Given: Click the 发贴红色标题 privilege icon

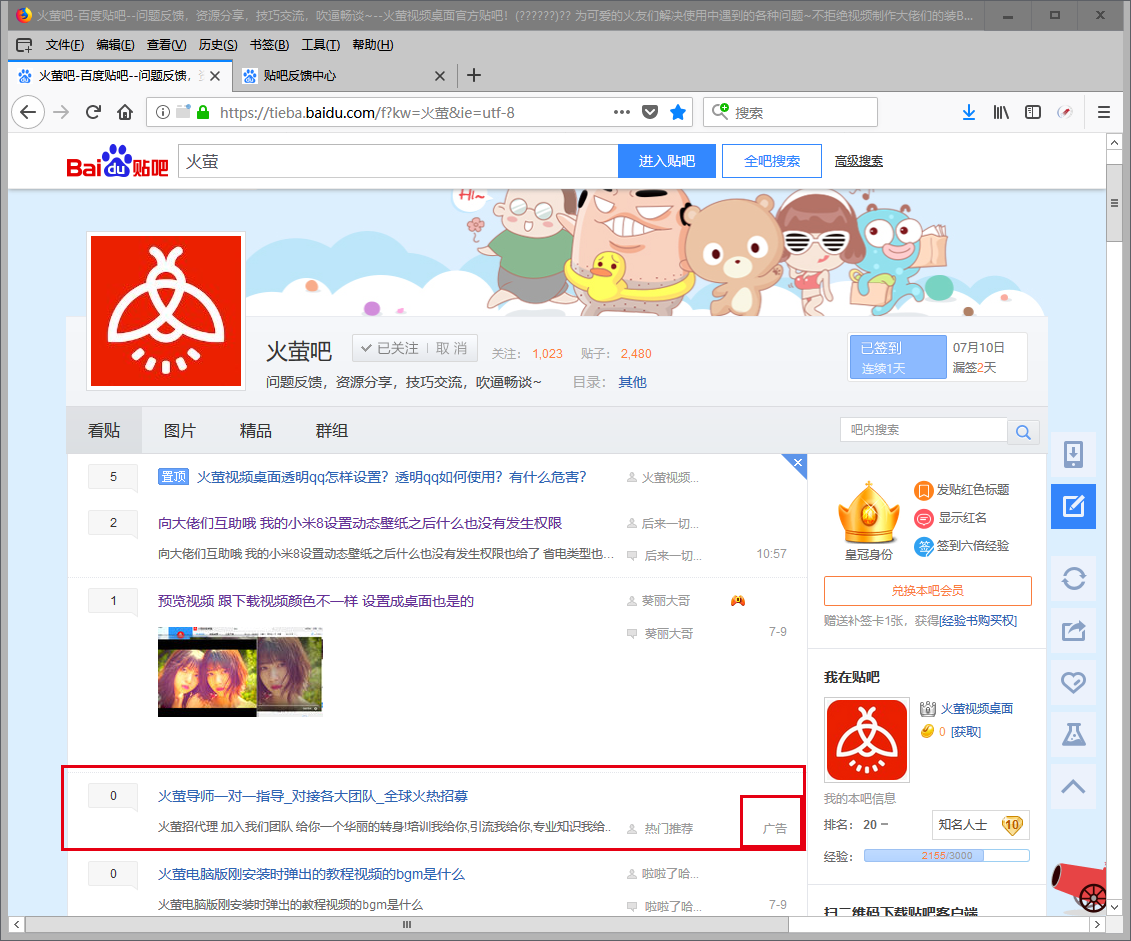Looking at the screenshot, I should point(923,490).
